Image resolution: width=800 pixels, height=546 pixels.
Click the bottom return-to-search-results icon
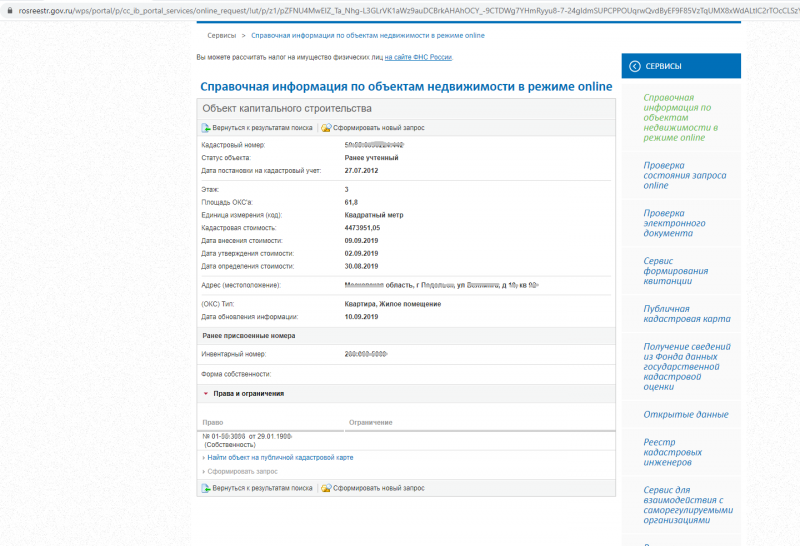206,488
